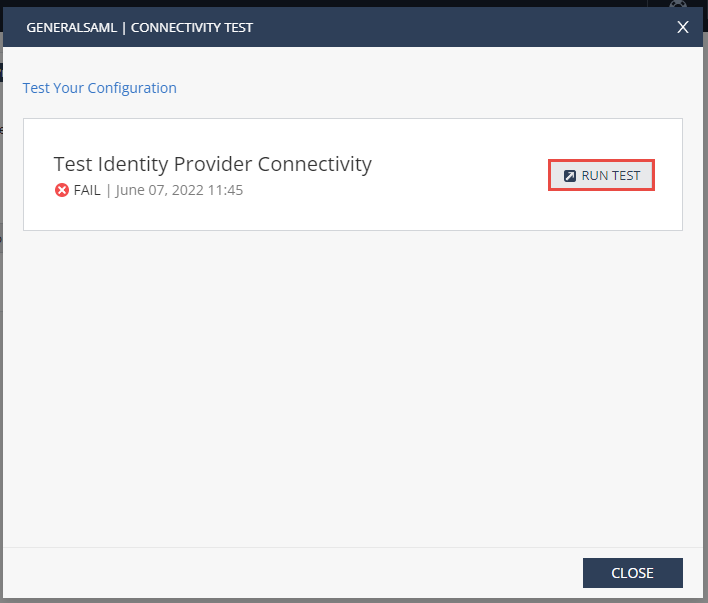Image resolution: width=708 pixels, height=603 pixels.
Task: Click the separator between FAIL and the date
Action: tap(108, 190)
